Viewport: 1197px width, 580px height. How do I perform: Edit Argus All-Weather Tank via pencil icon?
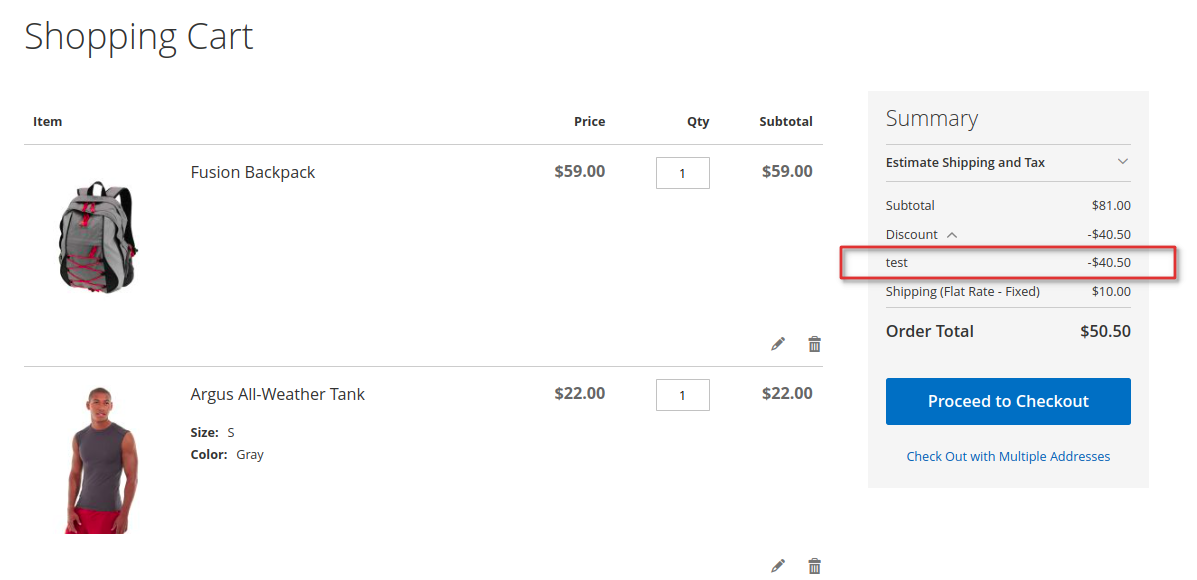(x=777, y=566)
